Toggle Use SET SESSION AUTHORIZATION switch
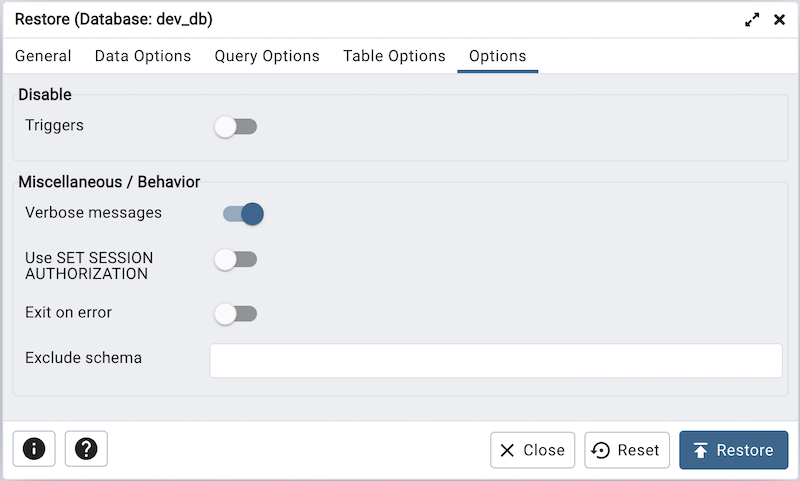The height and width of the screenshot is (481, 800). coord(236,260)
